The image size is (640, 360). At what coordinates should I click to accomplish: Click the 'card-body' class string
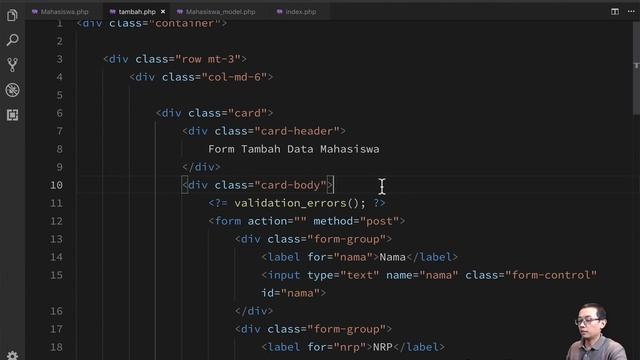click(x=290, y=185)
